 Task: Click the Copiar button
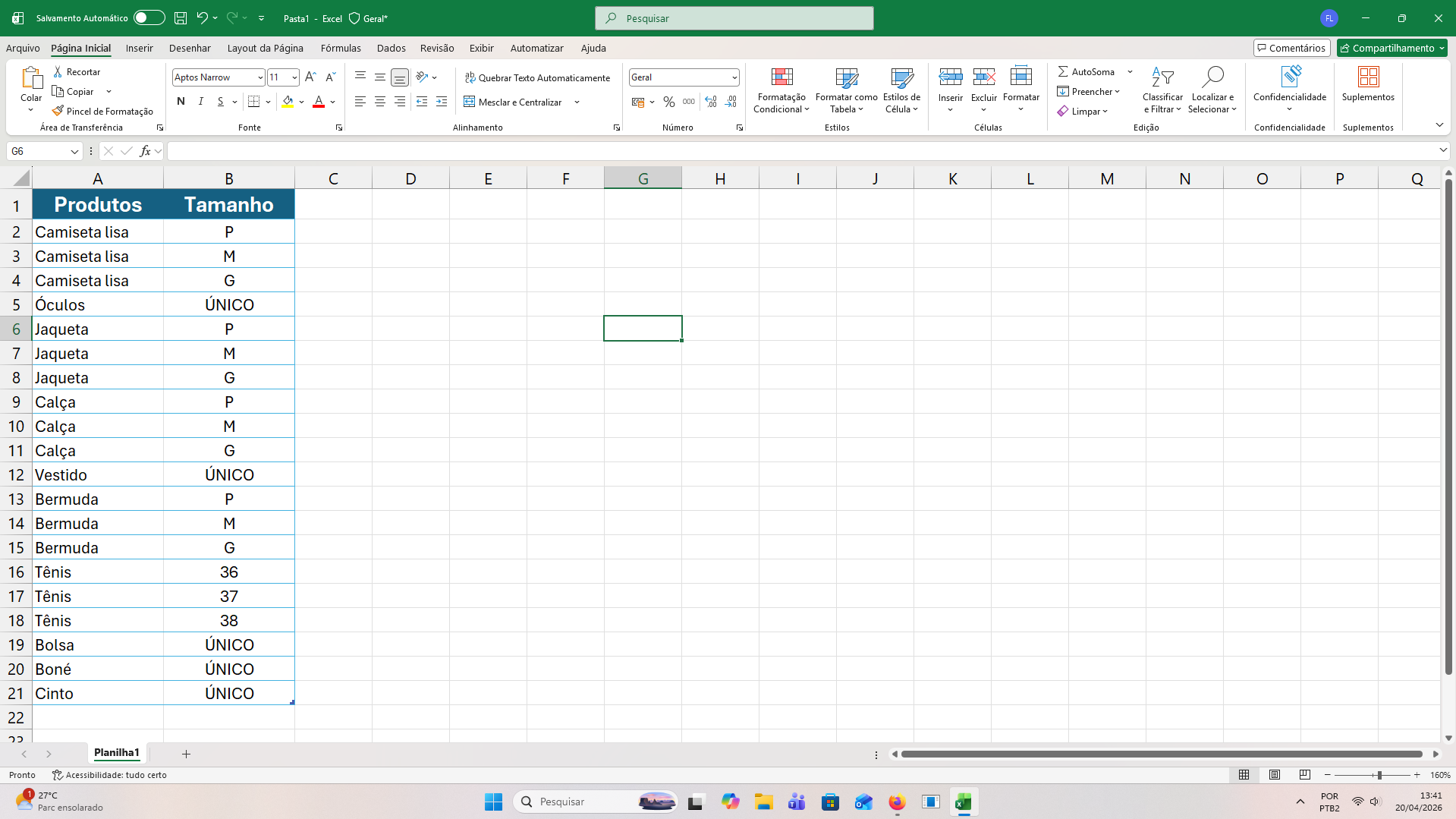pyautogui.click(x=73, y=91)
